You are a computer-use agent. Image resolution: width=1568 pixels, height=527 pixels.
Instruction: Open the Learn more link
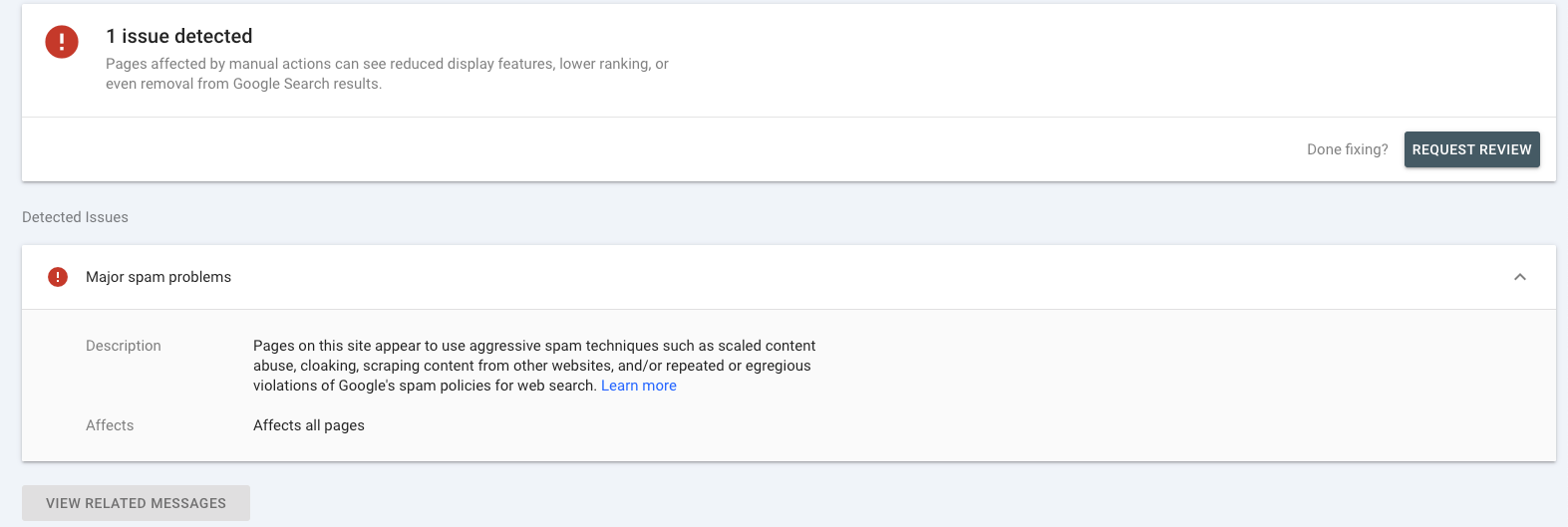(639, 386)
